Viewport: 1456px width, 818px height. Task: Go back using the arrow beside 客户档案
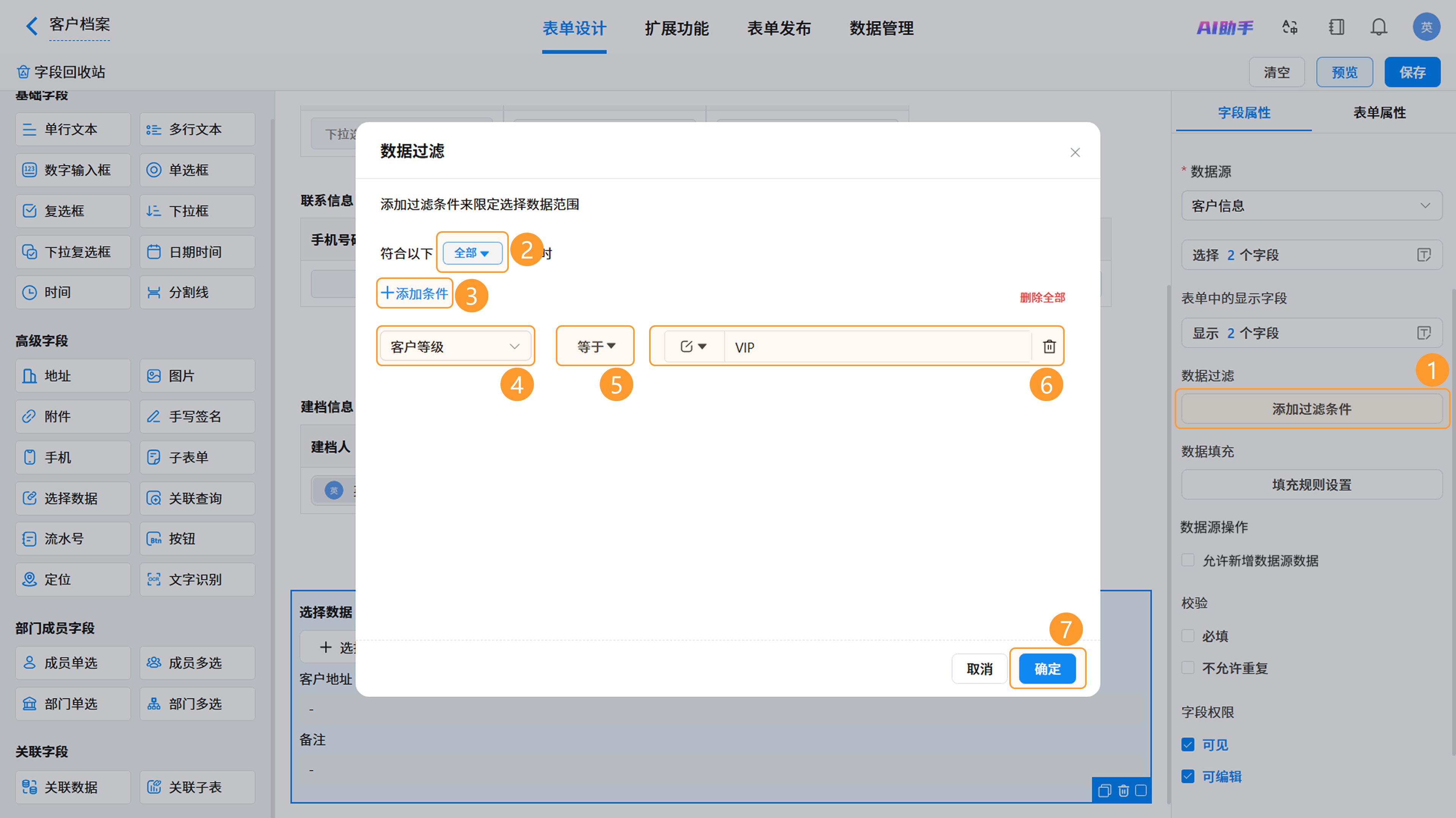point(32,25)
